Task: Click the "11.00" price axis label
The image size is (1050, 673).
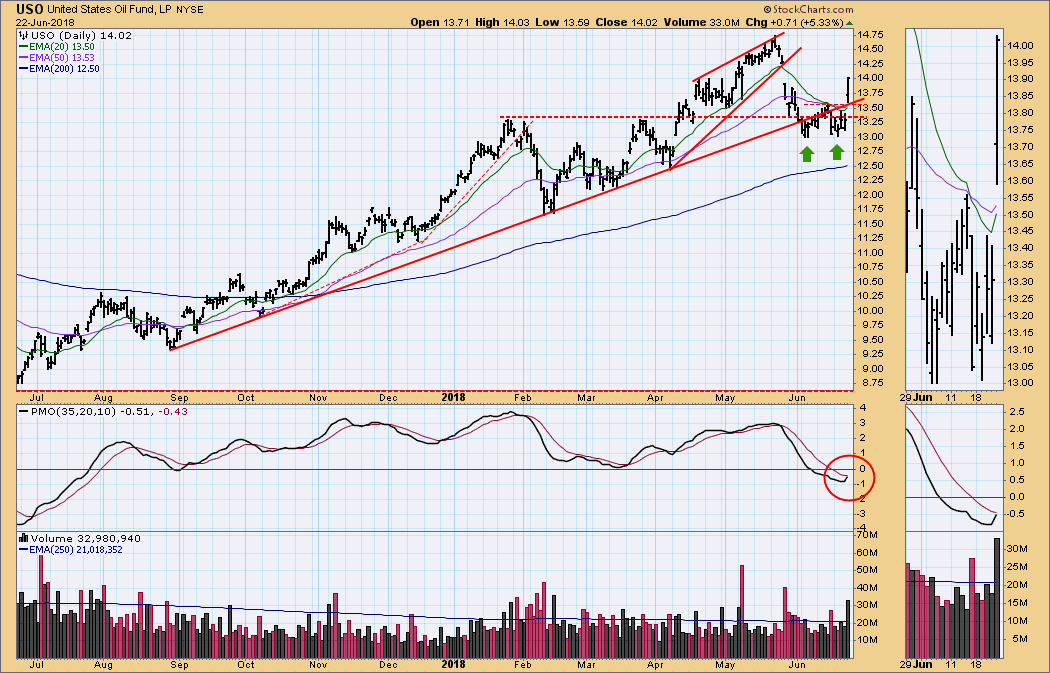Action: tap(871, 252)
